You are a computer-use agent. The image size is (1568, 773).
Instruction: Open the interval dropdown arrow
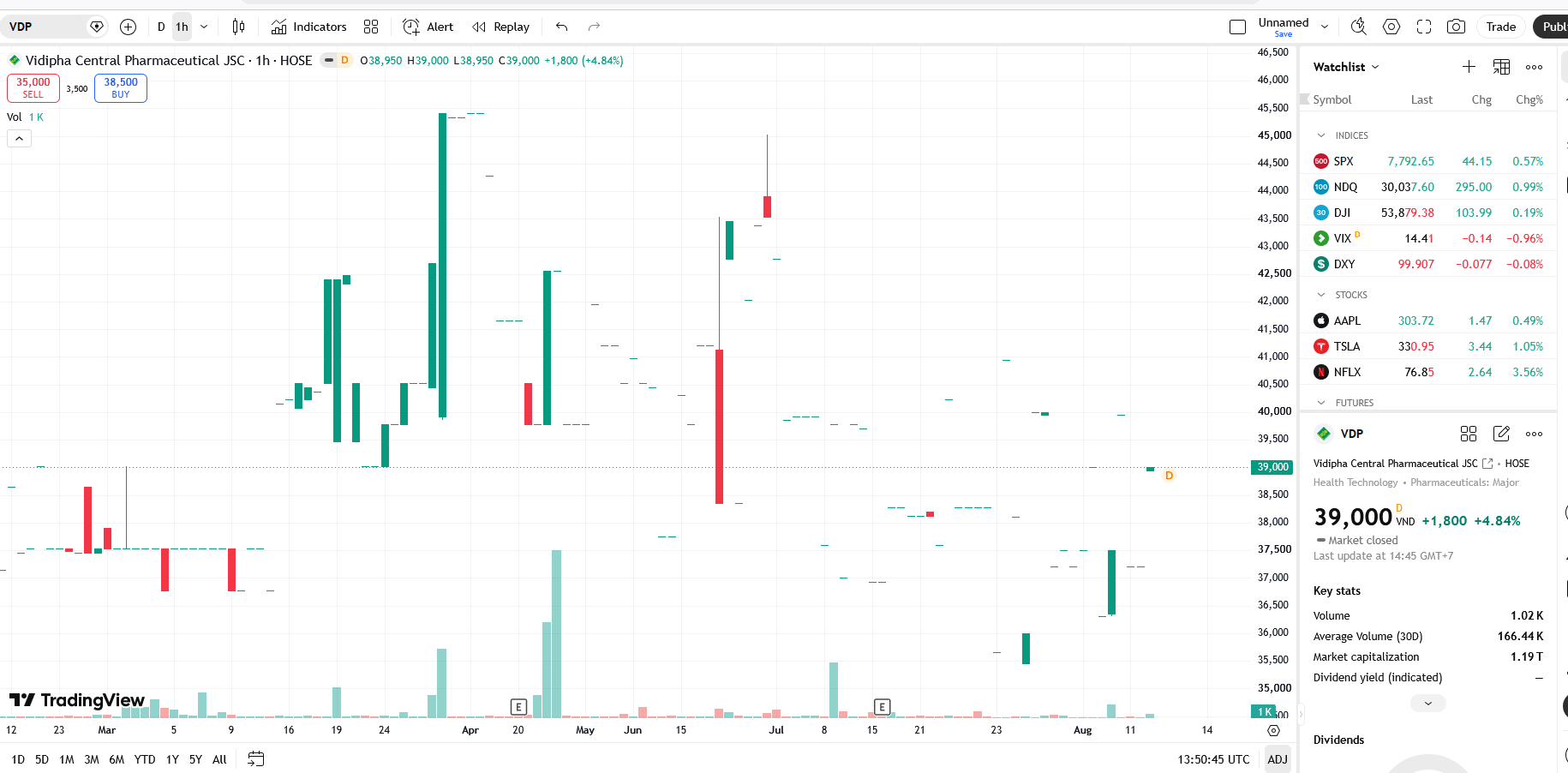point(204,27)
